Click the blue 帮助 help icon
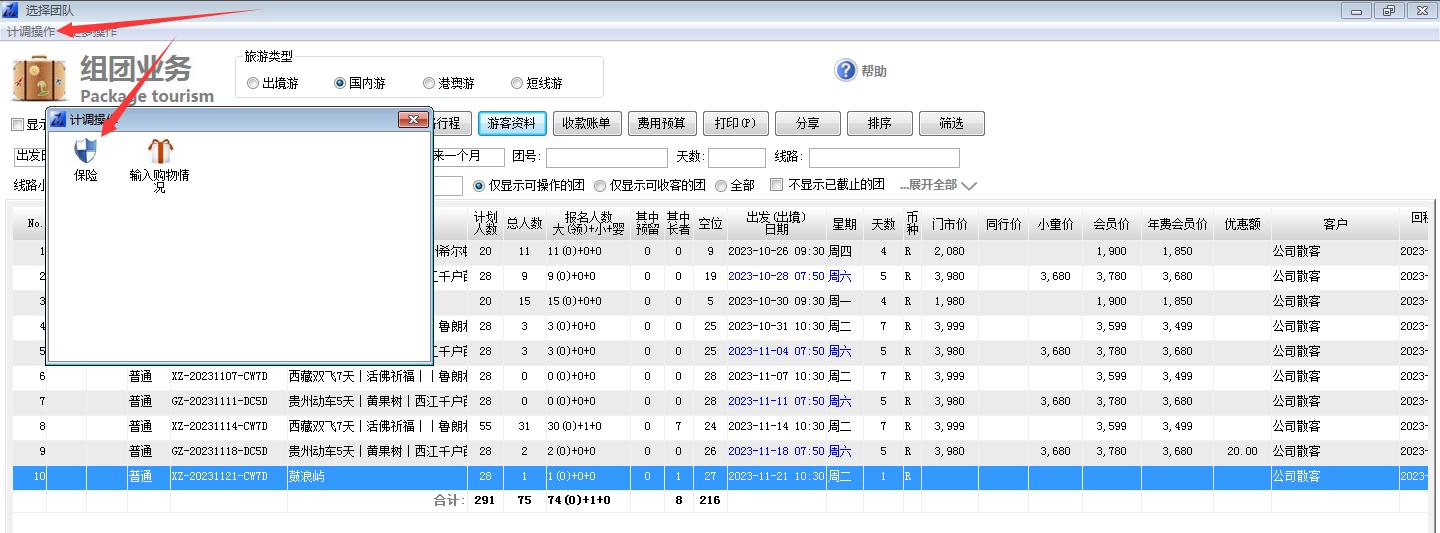The height and width of the screenshot is (533, 1440). [x=846, y=71]
